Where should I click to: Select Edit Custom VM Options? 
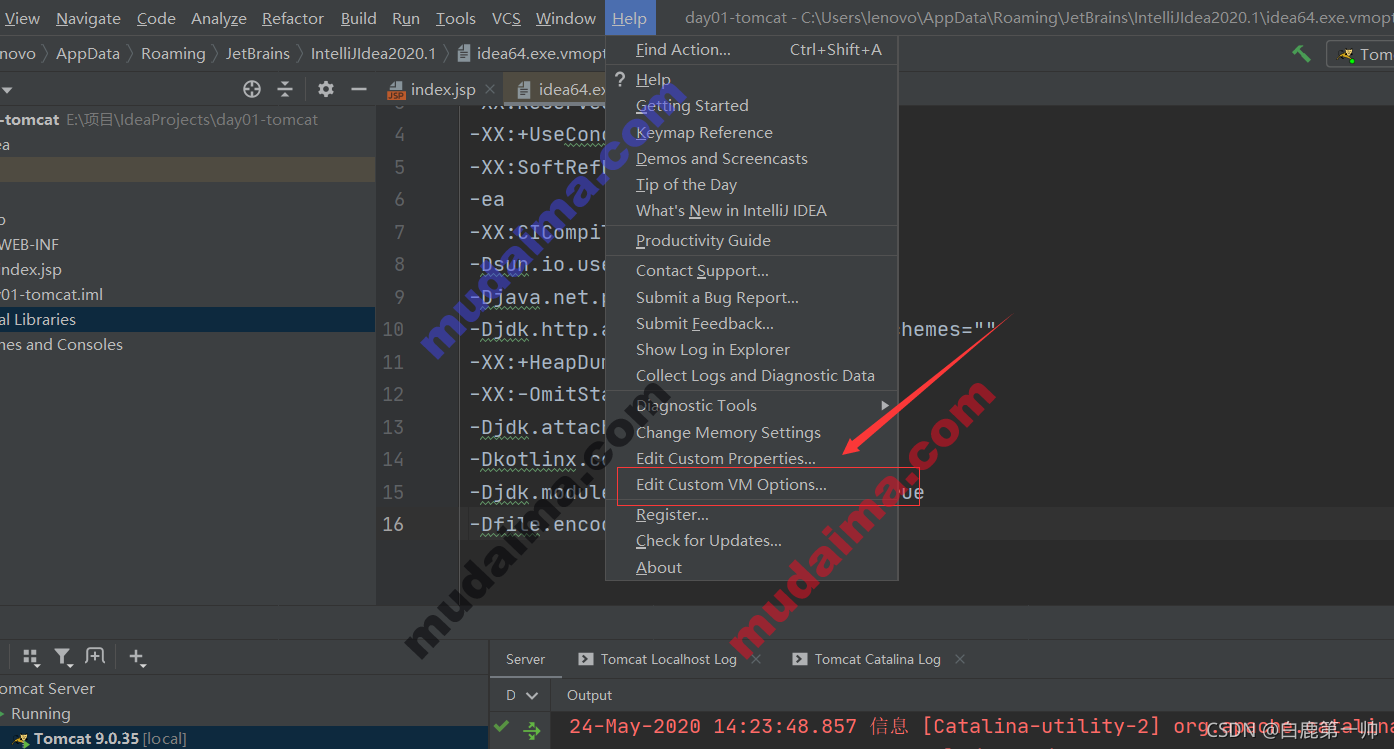click(752, 484)
